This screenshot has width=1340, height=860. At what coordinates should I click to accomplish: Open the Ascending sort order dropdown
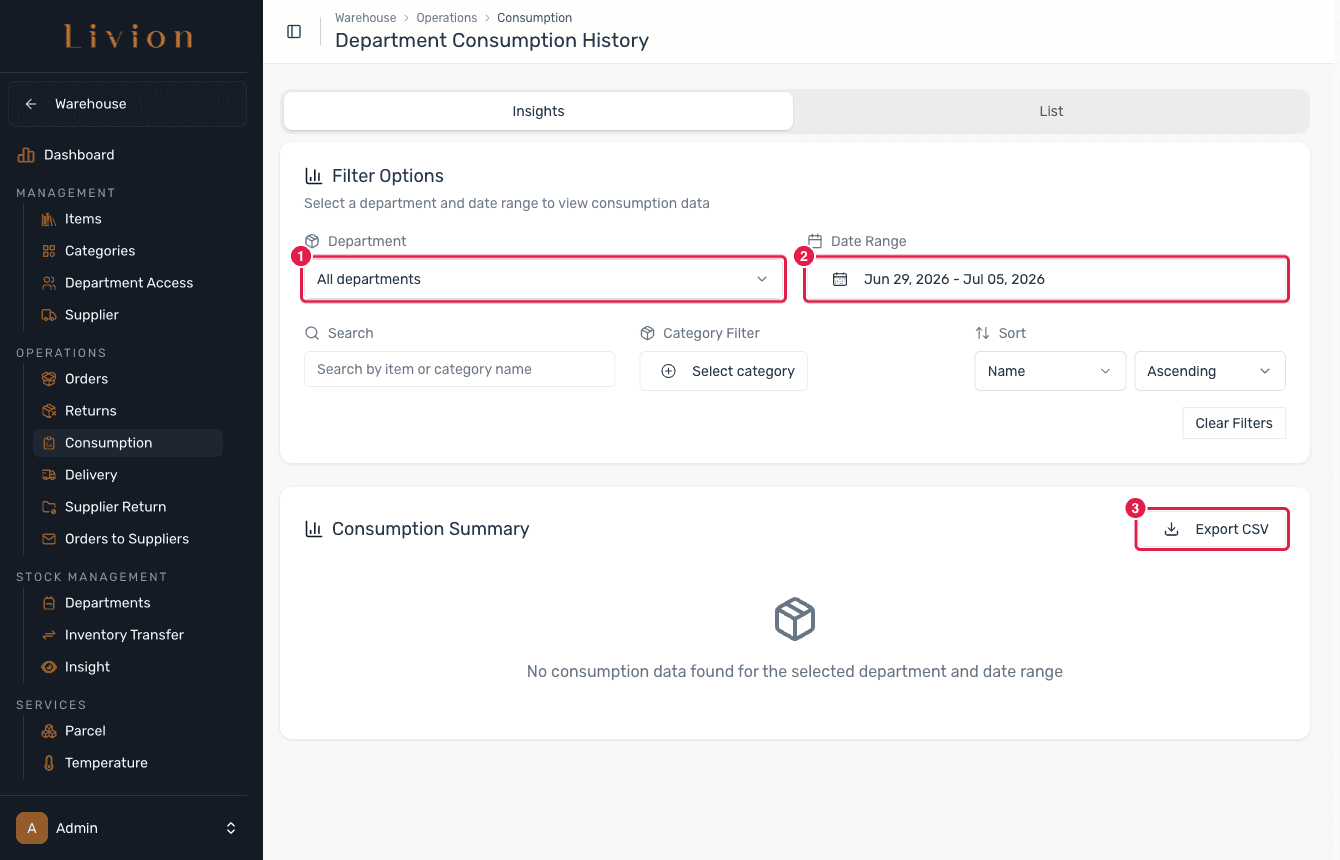click(1210, 371)
